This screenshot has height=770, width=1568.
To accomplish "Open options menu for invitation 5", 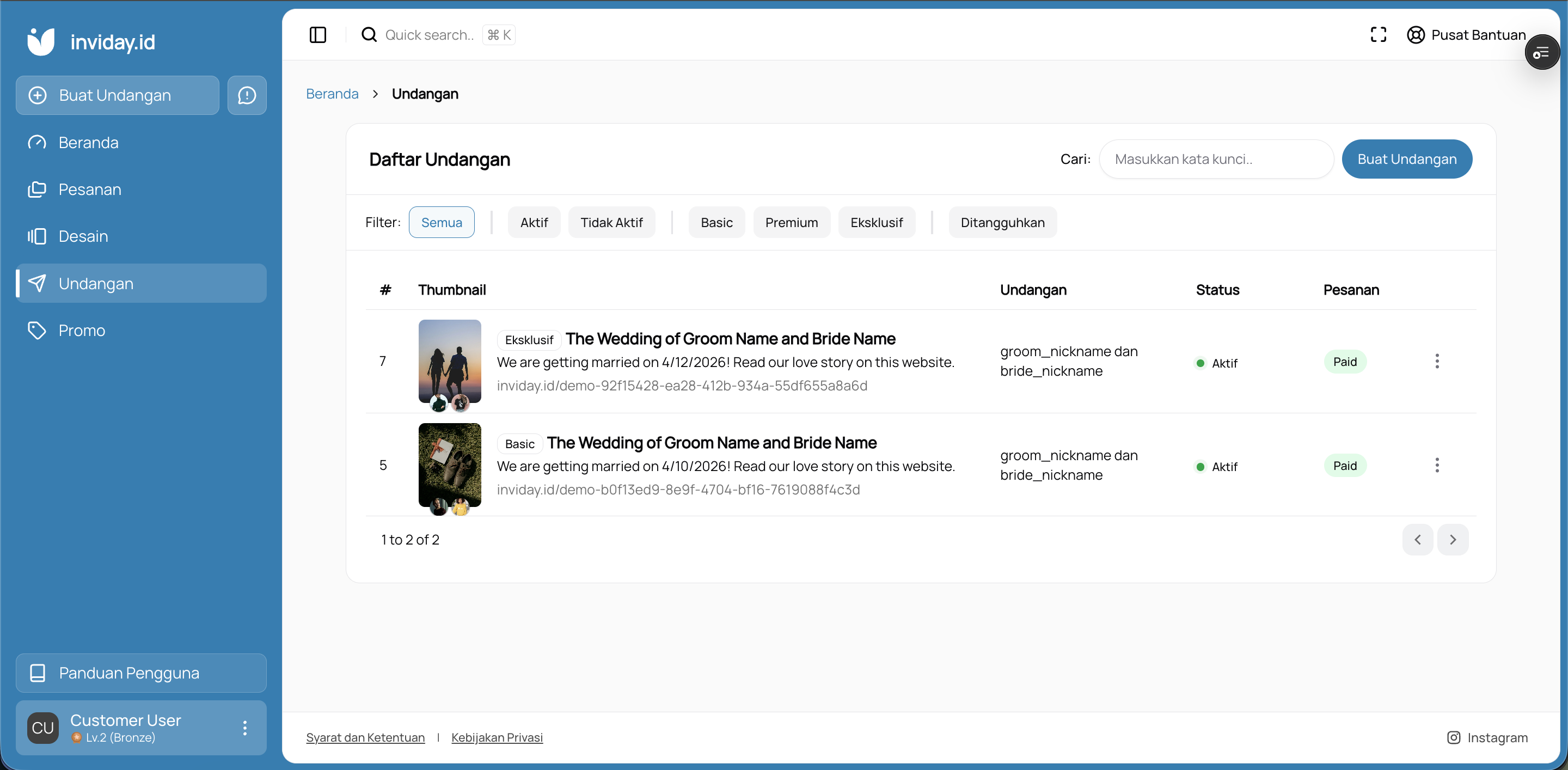I will click(1437, 465).
